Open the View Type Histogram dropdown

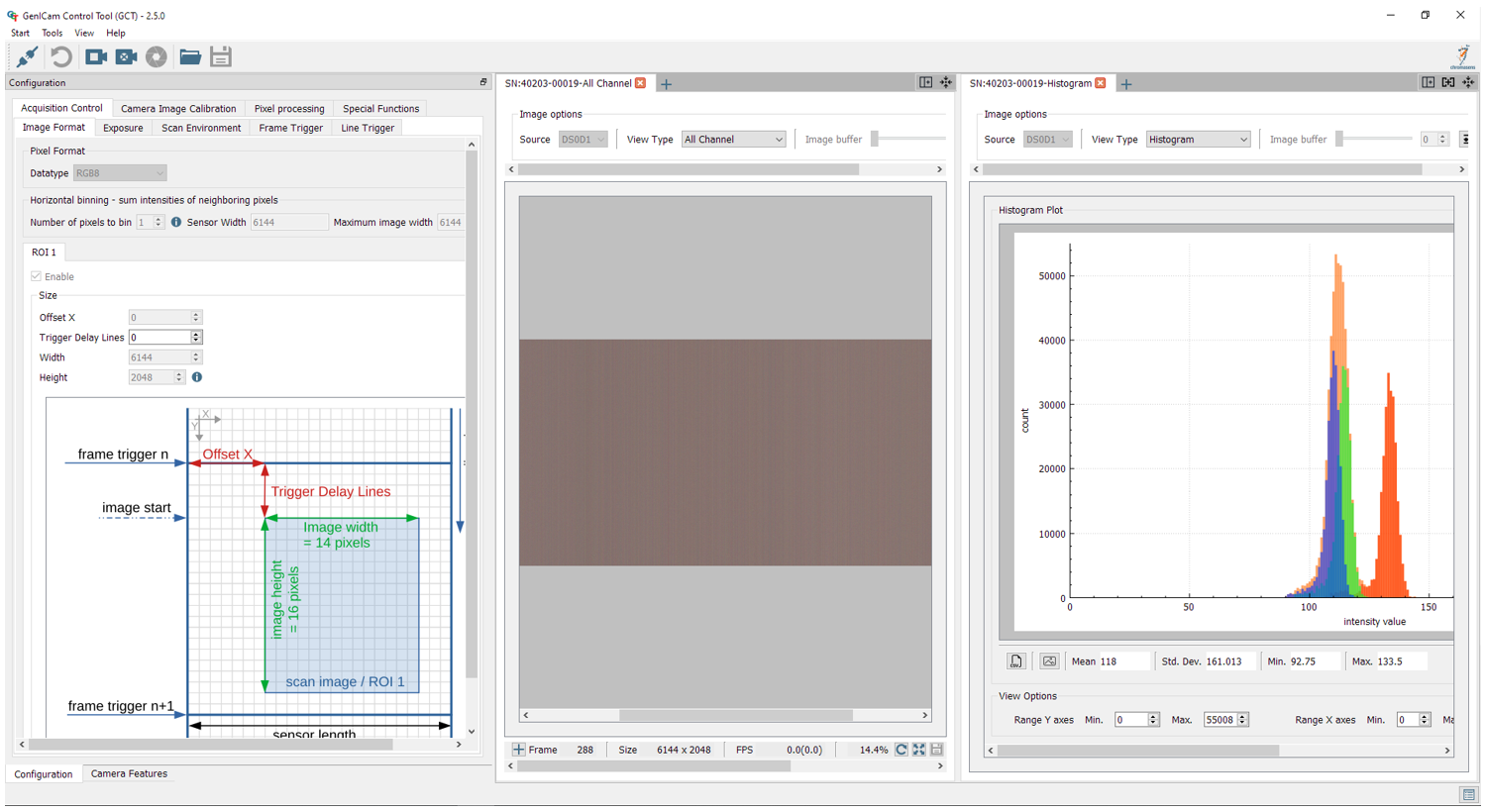[x=1198, y=140]
